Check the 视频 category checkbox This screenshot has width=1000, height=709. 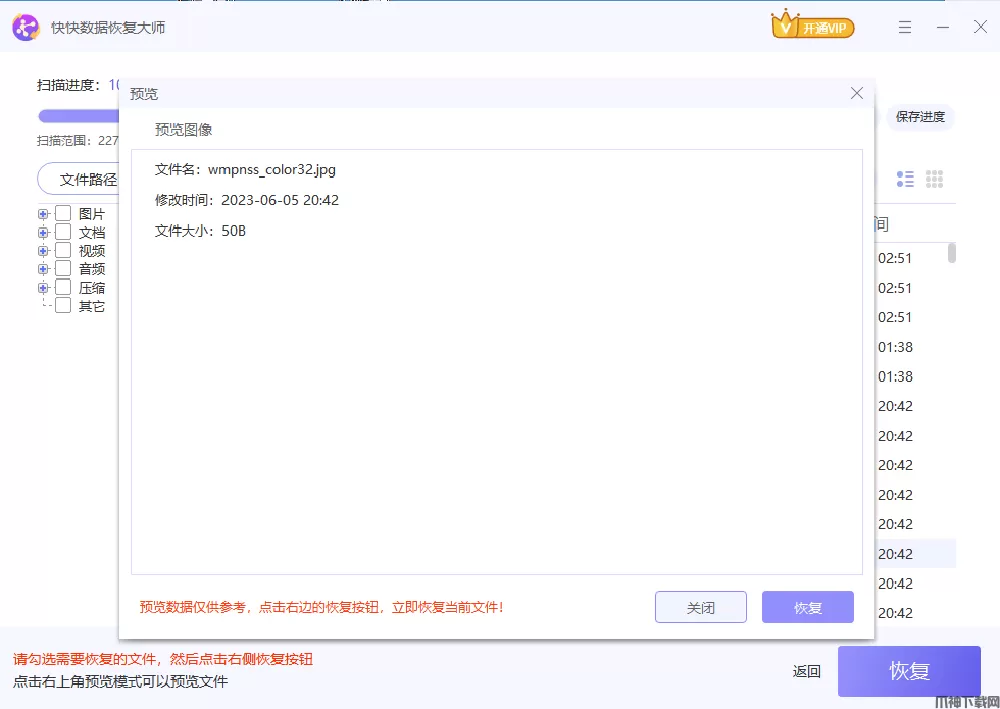coord(62,250)
